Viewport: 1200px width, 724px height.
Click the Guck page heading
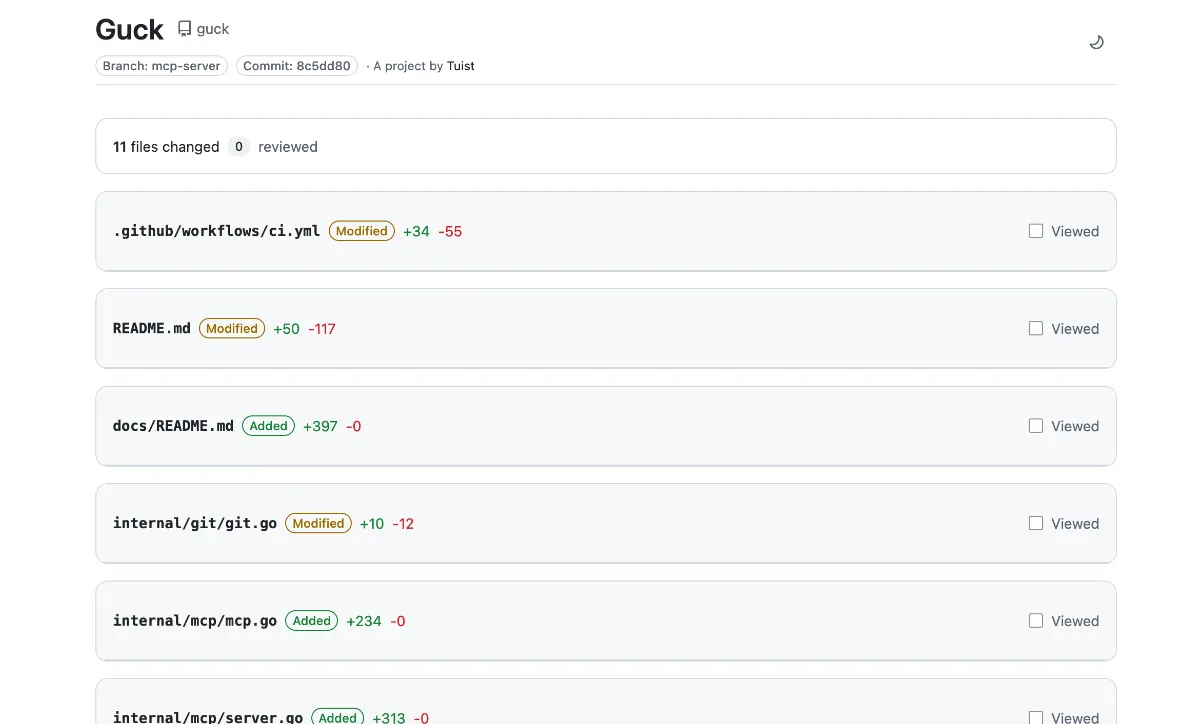pos(129,29)
